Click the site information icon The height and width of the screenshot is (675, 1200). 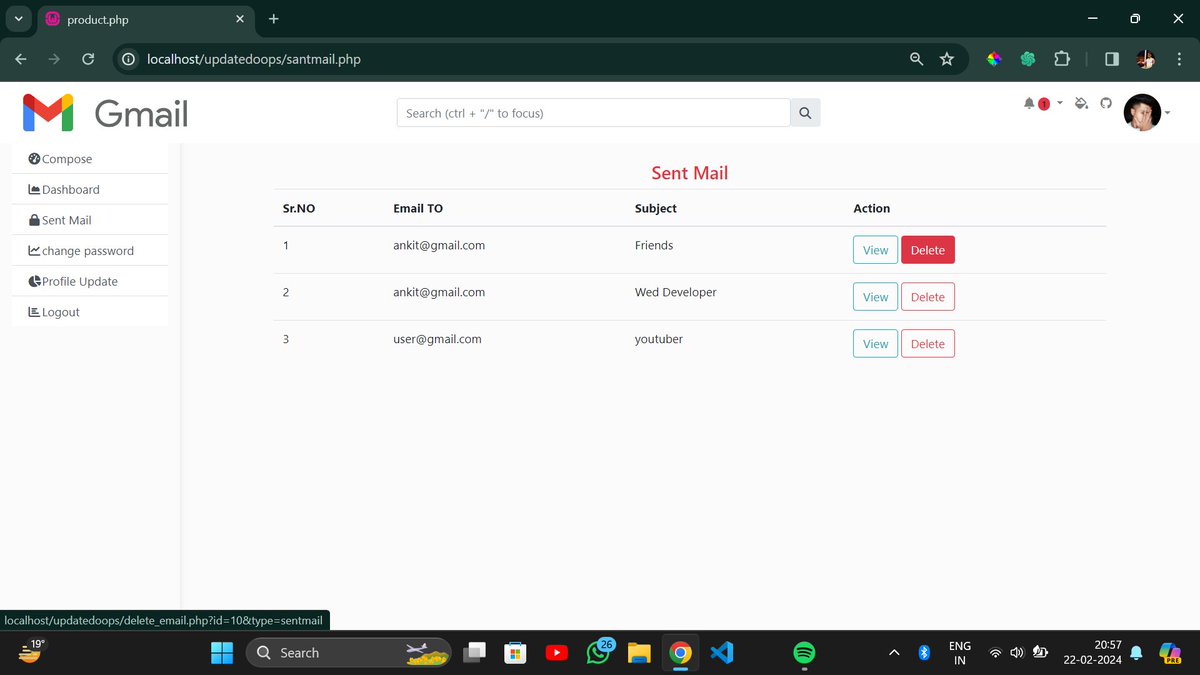[128, 59]
